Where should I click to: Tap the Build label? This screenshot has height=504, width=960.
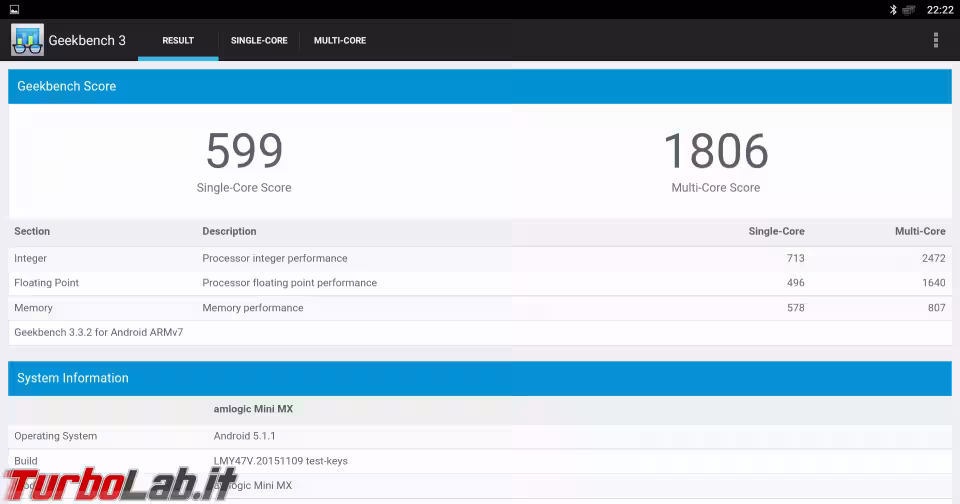[x=26, y=461]
